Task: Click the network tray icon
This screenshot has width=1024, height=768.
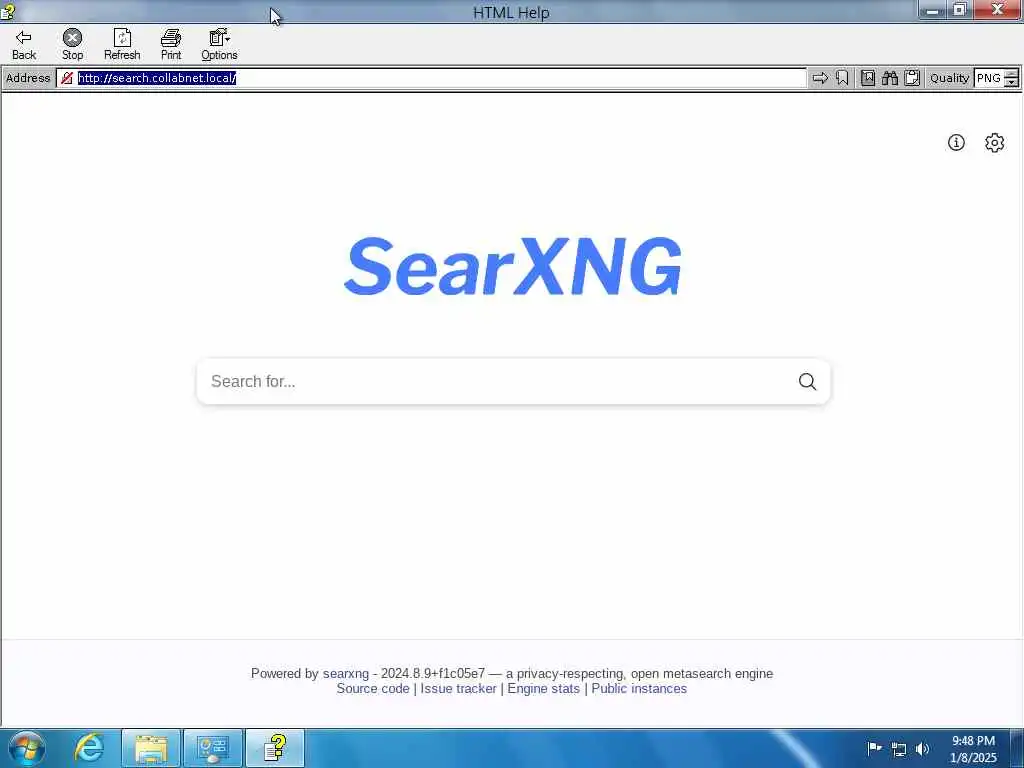Action: (899, 749)
